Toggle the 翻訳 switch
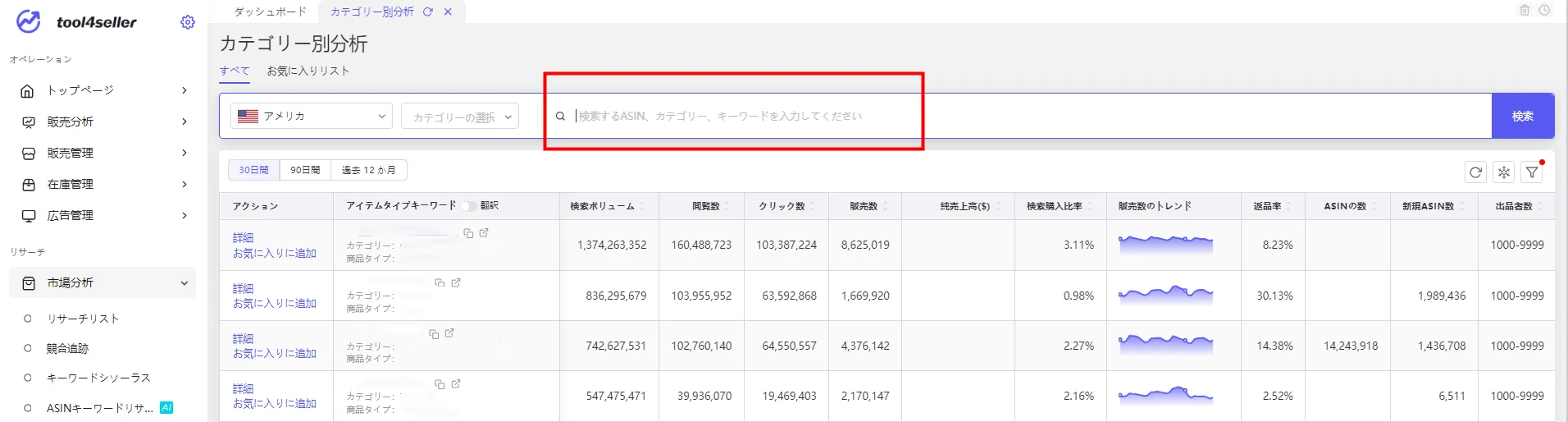This screenshot has height=422, width=1568. pos(467,206)
